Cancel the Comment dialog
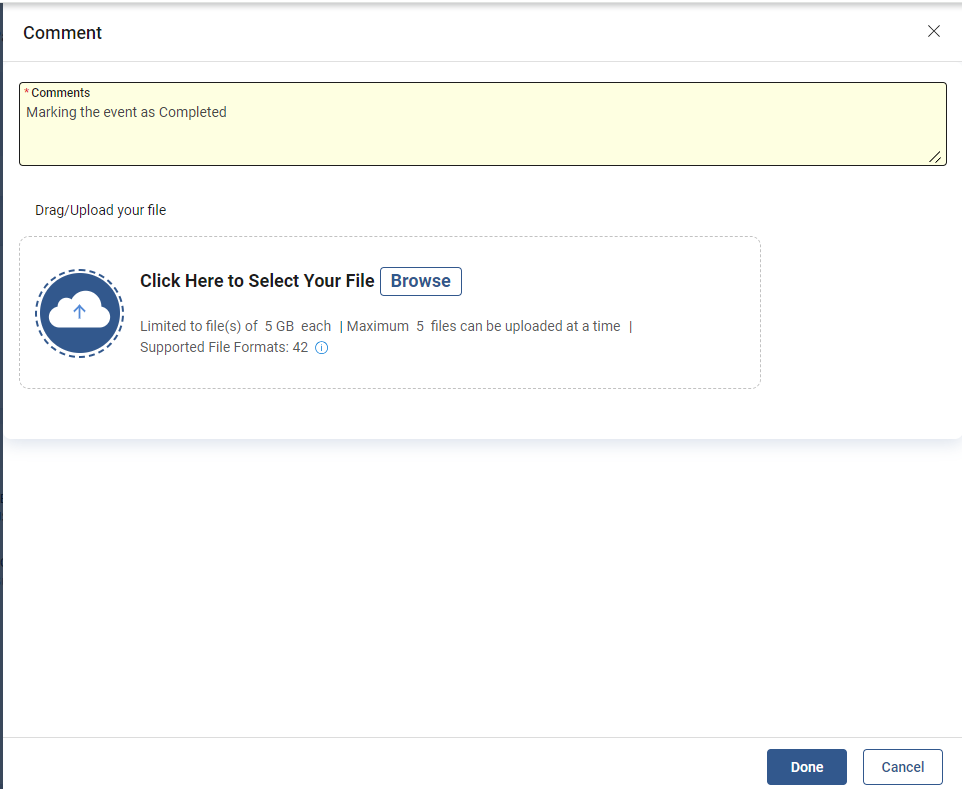Image resolution: width=962 pixels, height=789 pixels. click(x=902, y=767)
